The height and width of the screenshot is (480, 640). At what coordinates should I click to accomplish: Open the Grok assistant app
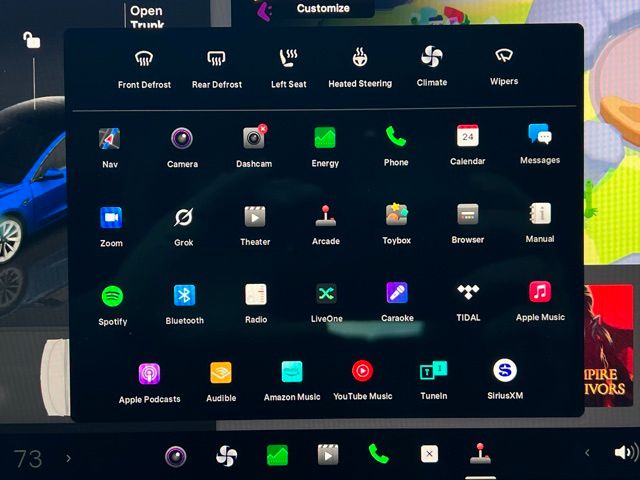tap(183, 217)
